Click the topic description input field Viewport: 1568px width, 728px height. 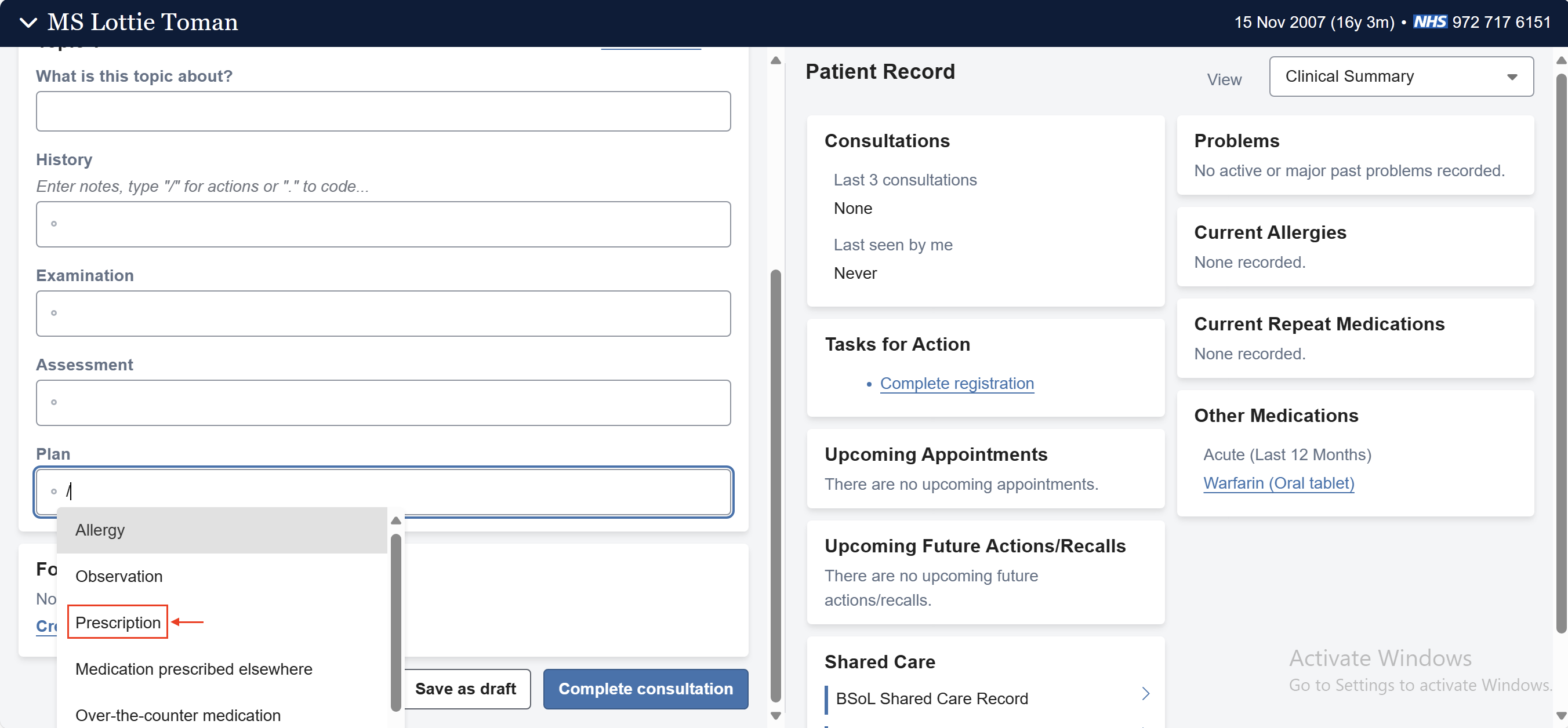point(383,111)
